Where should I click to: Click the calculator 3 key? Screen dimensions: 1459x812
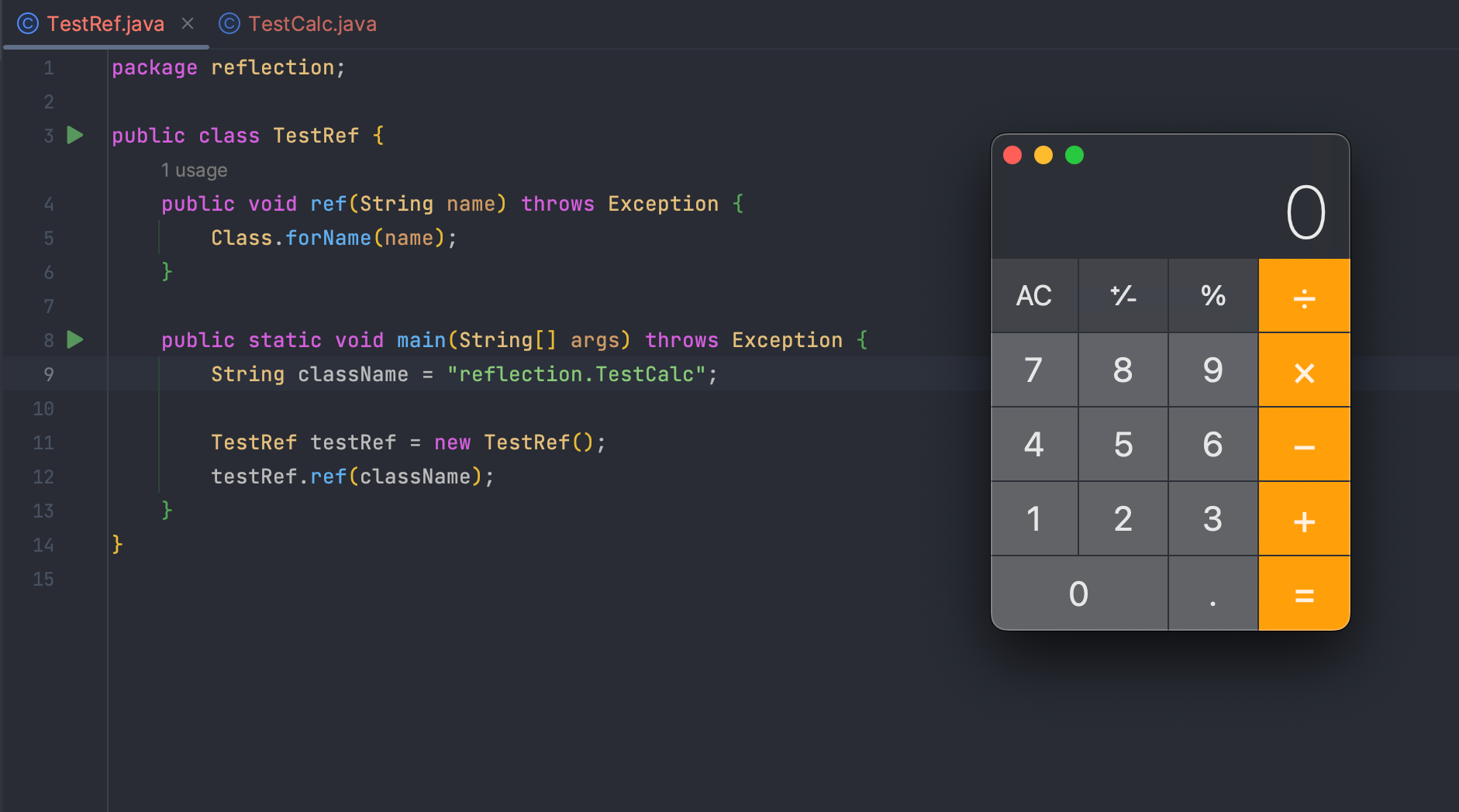click(1213, 519)
